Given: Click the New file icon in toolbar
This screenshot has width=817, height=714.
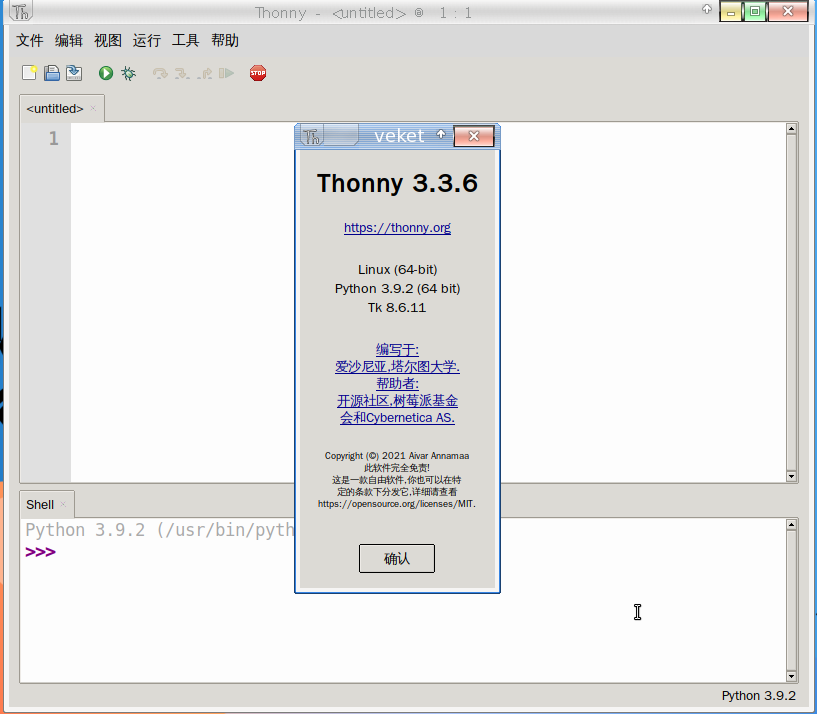Looking at the screenshot, I should [x=29, y=73].
